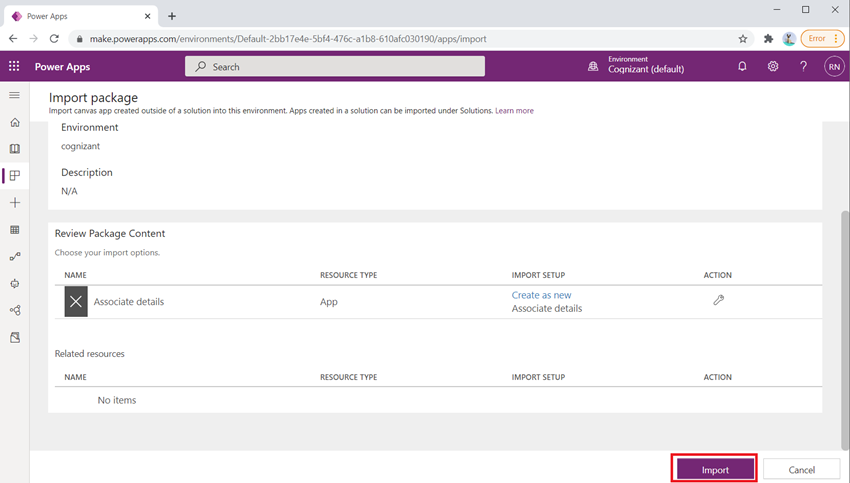Screen dimensions: 850x483
Task: Go back in browser history
Action: [x=13, y=38]
